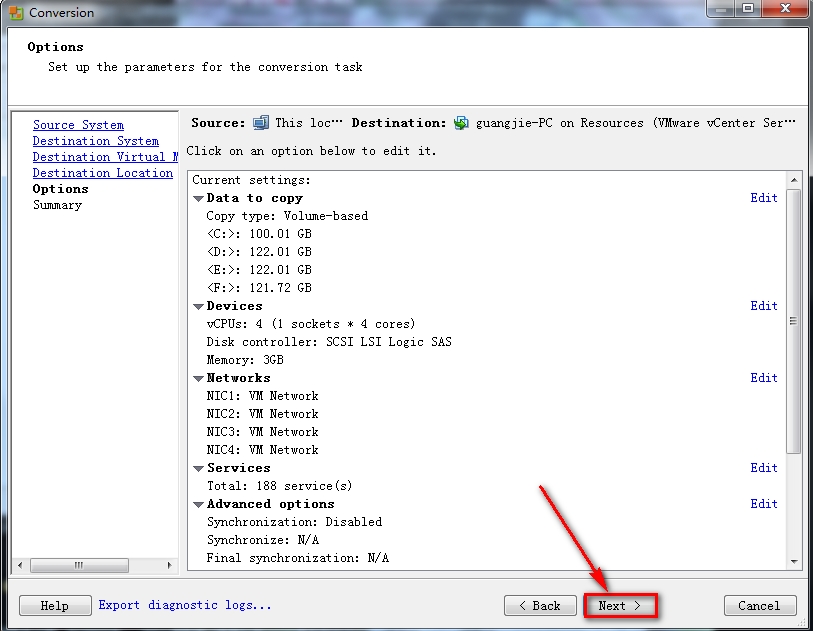Click the settings list scroll up arrow
Image resolution: width=813 pixels, height=631 pixels.
(x=794, y=180)
